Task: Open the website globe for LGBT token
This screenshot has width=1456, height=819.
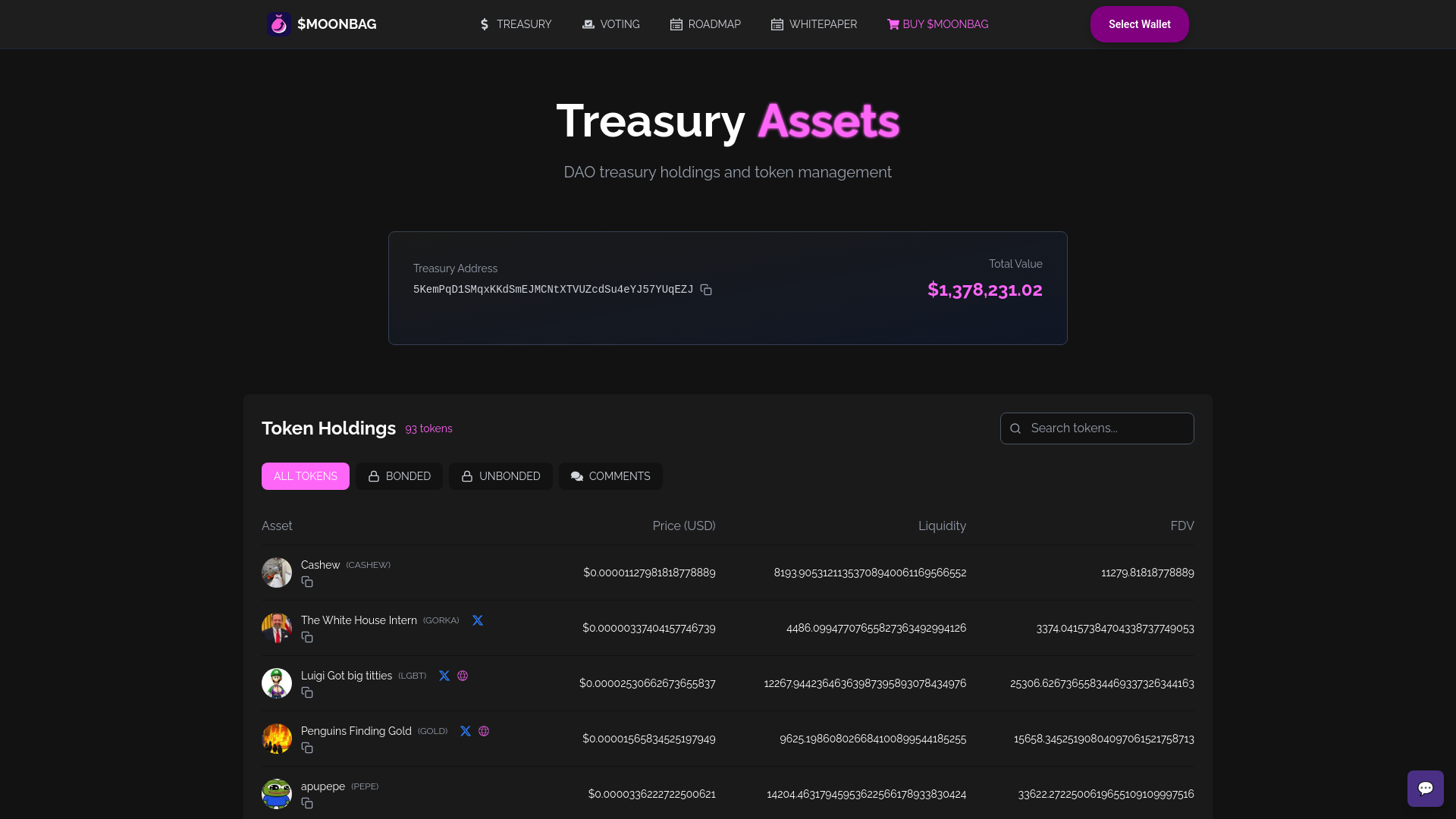Action: click(463, 676)
